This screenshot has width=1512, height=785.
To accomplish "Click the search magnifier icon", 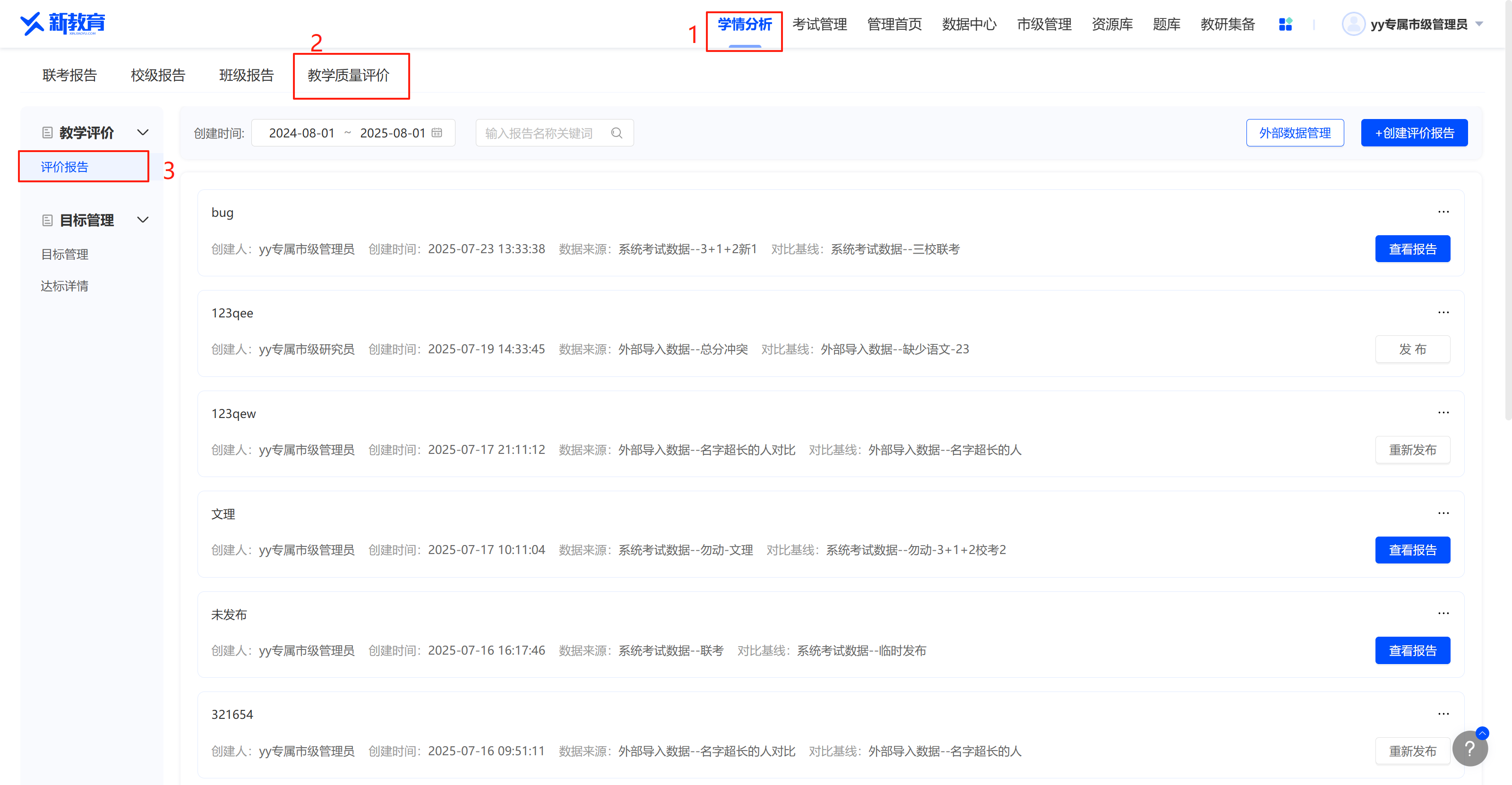I will [616, 133].
